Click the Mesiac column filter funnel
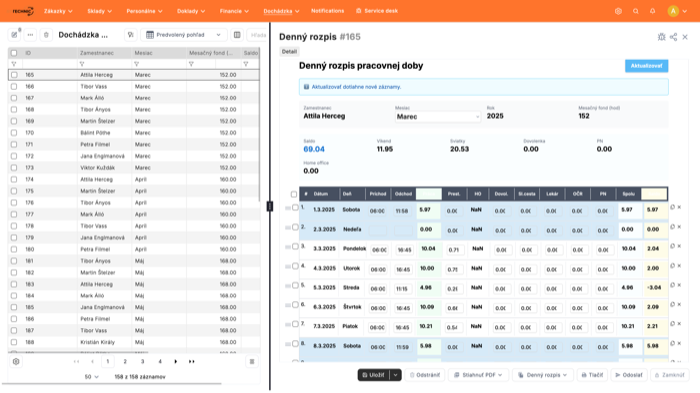 click(136, 64)
